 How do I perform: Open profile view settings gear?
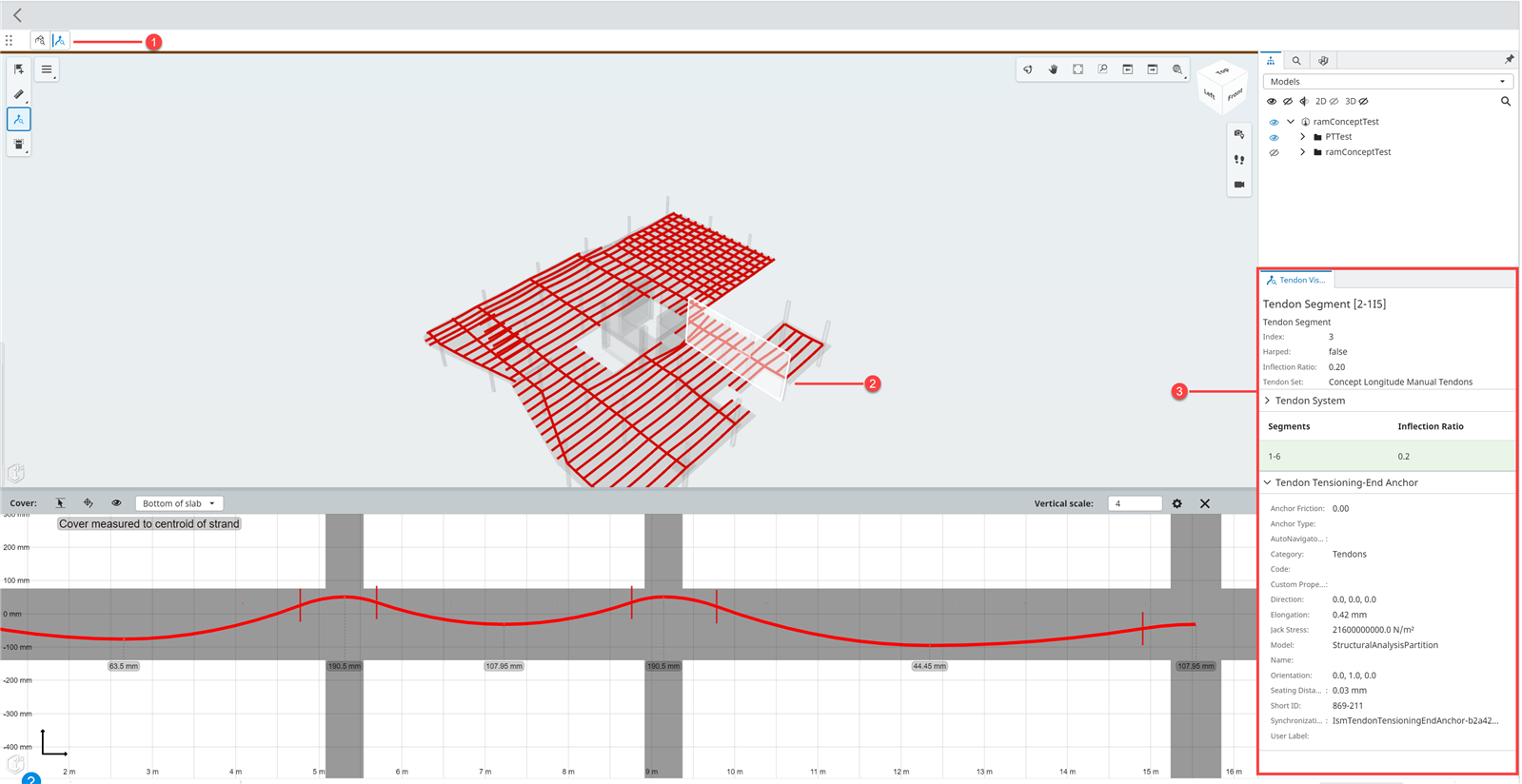point(1177,503)
